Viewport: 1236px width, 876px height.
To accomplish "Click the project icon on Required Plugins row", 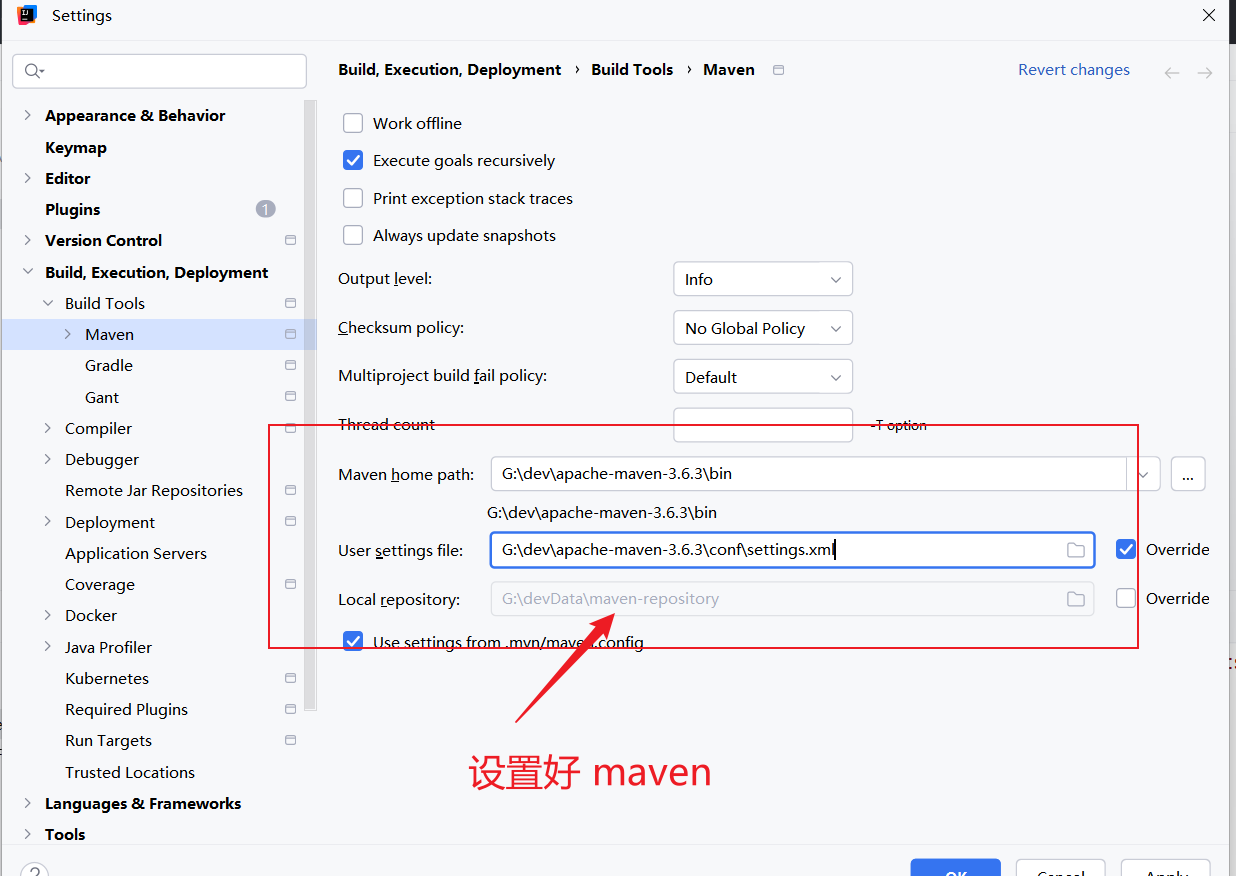I will point(291,709).
